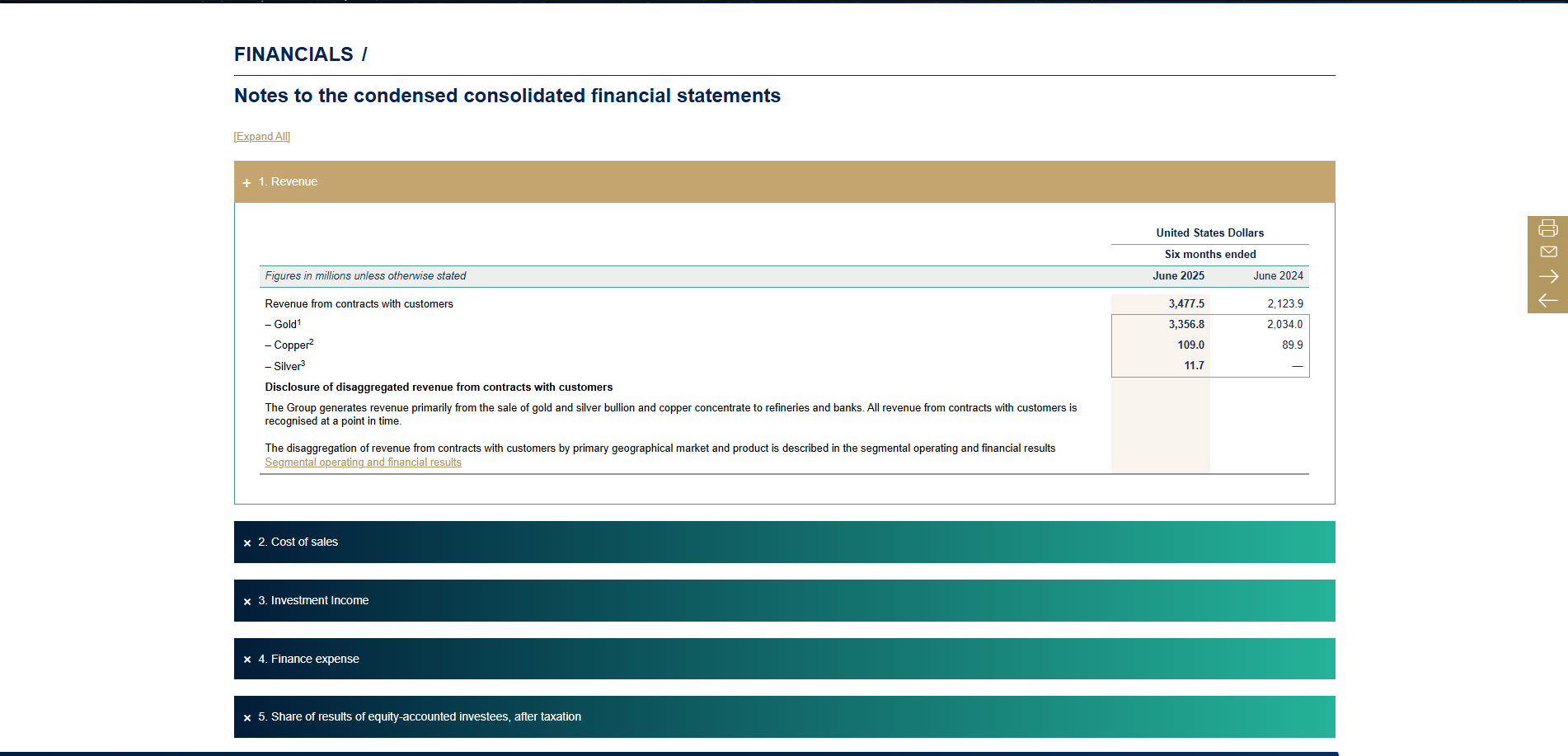Image resolution: width=1568 pixels, height=756 pixels.
Task: Click the Revenue from contracts total 3,477.5
Action: [x=1186, y=304]
